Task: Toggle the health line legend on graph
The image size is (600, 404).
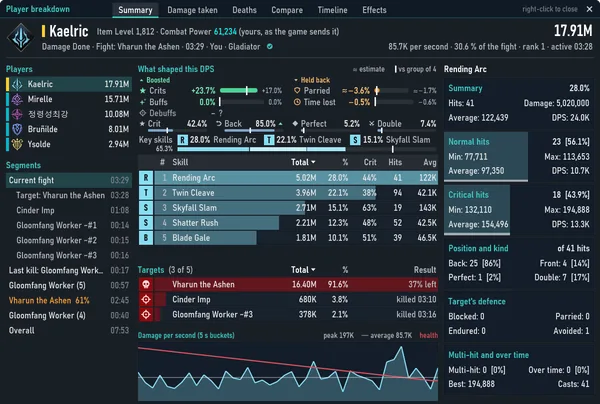Action: (429, 336)
